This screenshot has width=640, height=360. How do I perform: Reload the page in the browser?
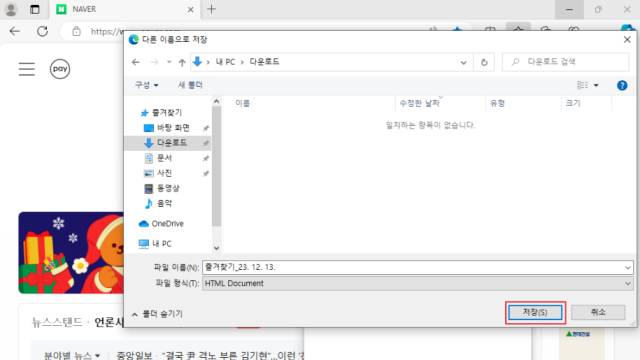point(42,31)
